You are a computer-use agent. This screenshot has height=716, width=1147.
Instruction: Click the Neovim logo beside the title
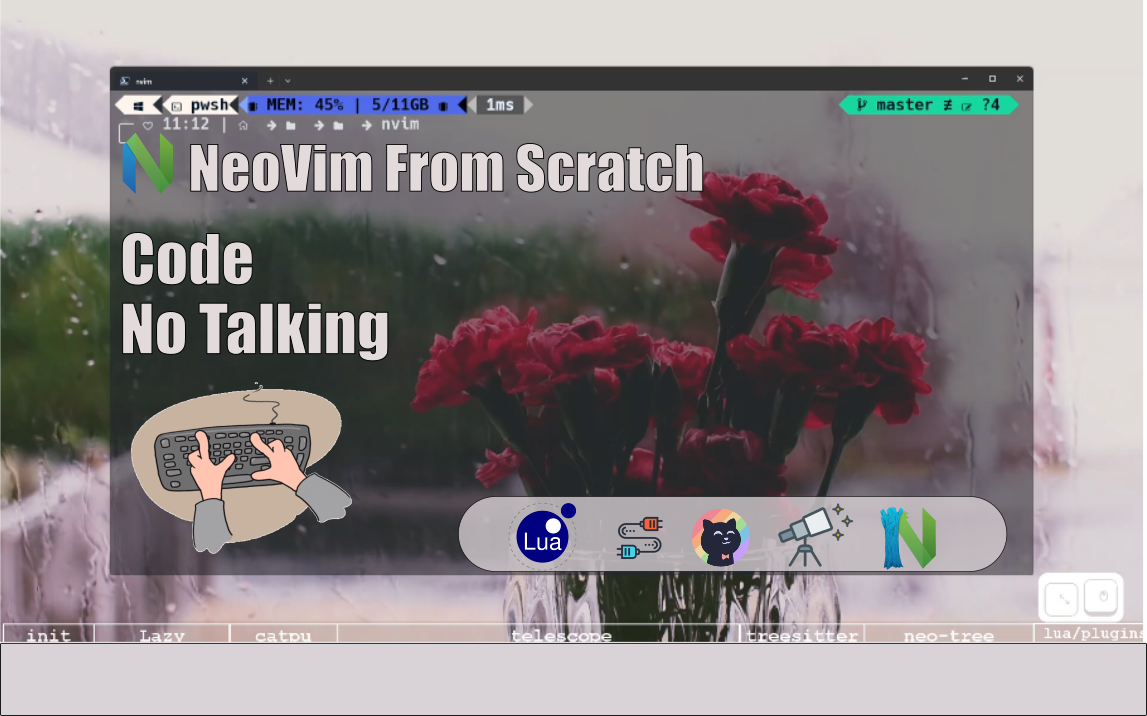pos(148,164)
